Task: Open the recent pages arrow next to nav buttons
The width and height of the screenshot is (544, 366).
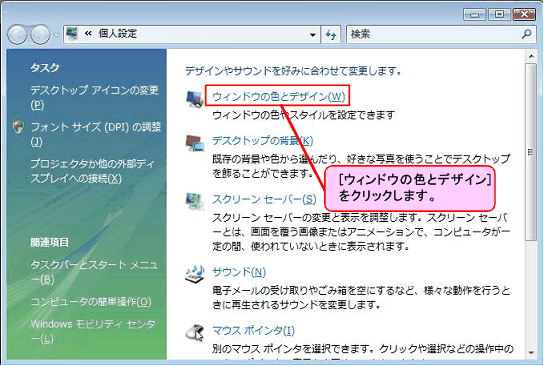Action: pyautogui.click(x=56, y=35)
